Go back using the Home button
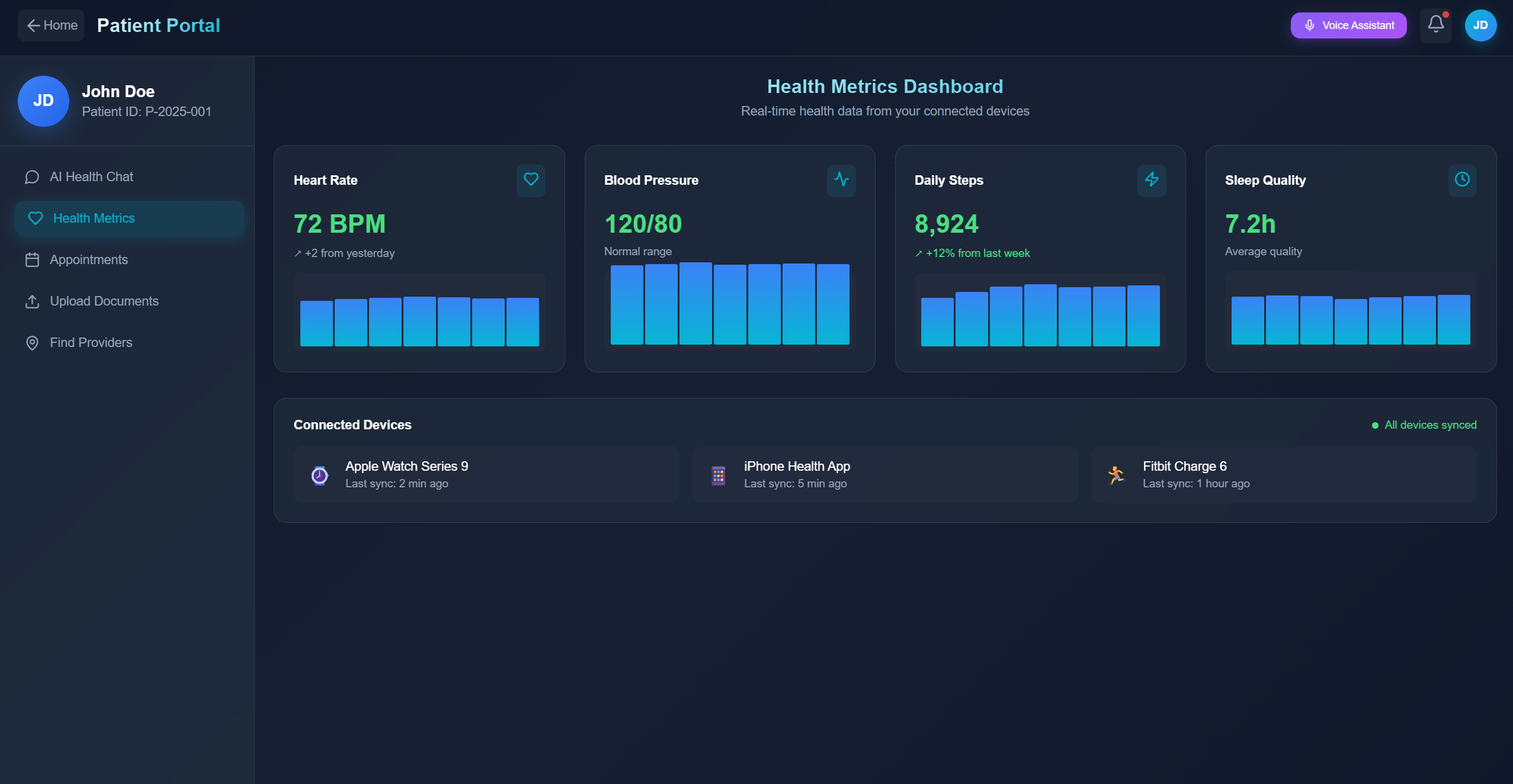 (51, 25)
